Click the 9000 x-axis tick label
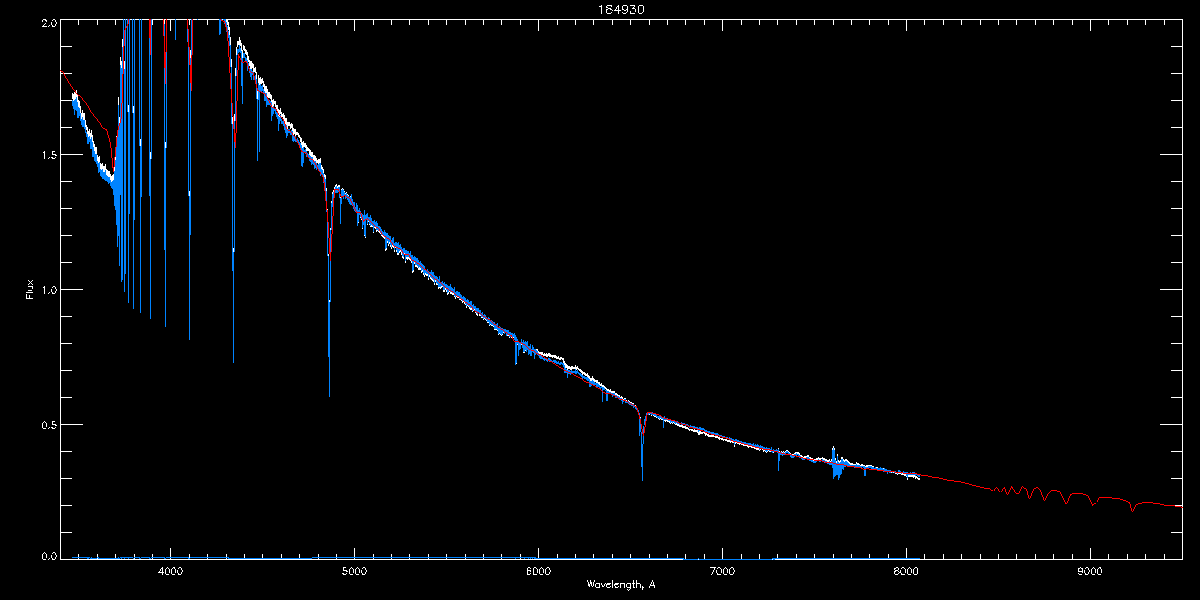This screenshot has width=1200, height=600. [x=1090, y=572]
